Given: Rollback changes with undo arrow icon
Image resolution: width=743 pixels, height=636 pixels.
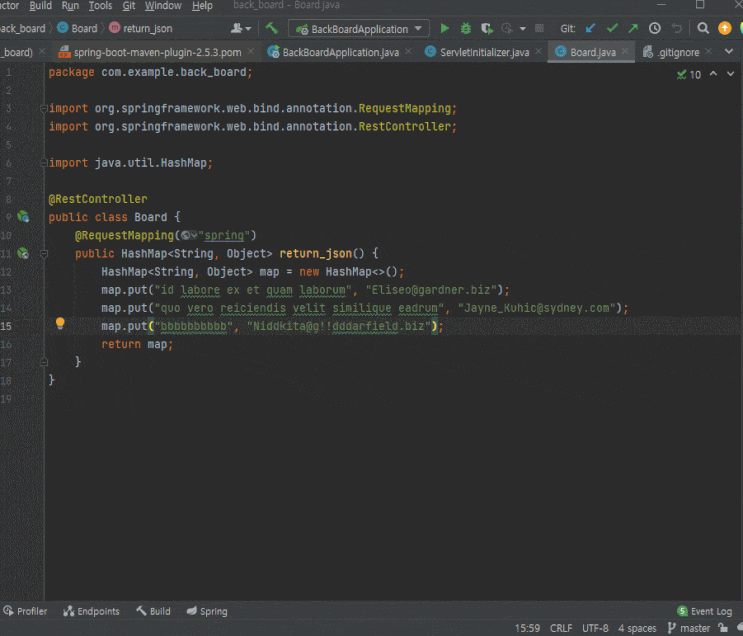Looking at the screenshot, I should (x=677, y=28).
